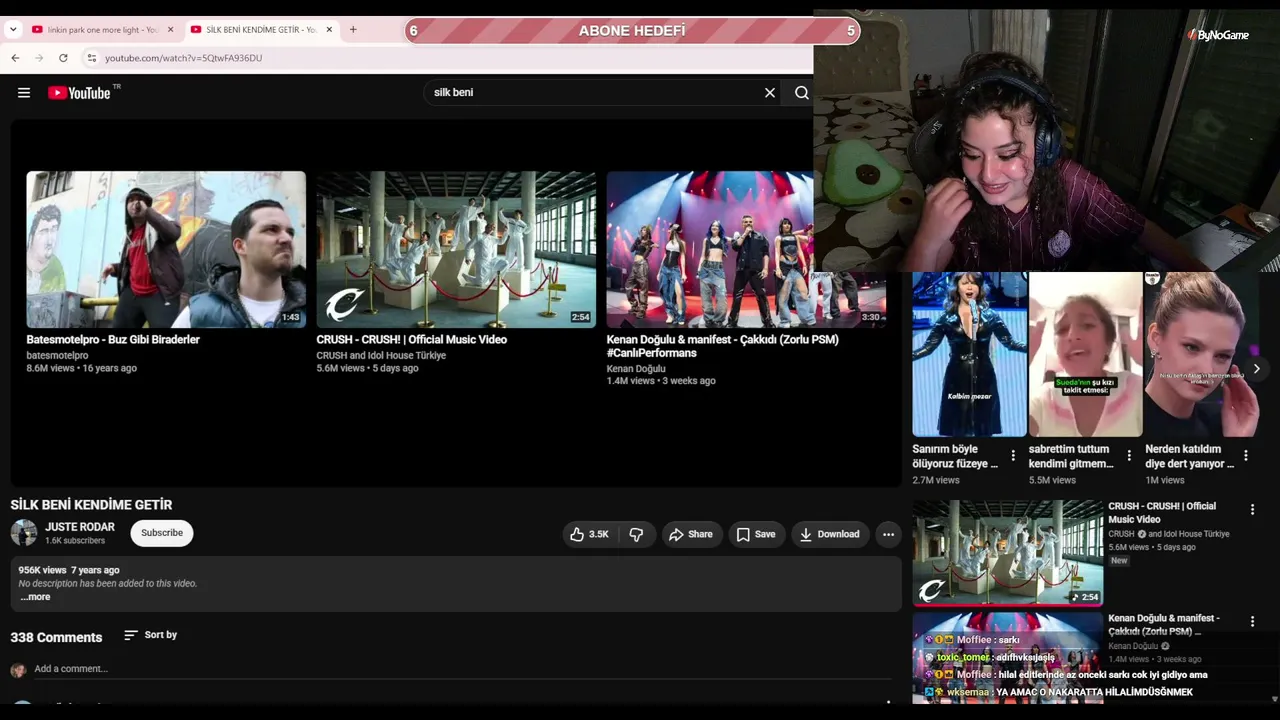Click the '338 Comments' heading
The image size is (1280, 720).
click(x=56, y=637)
